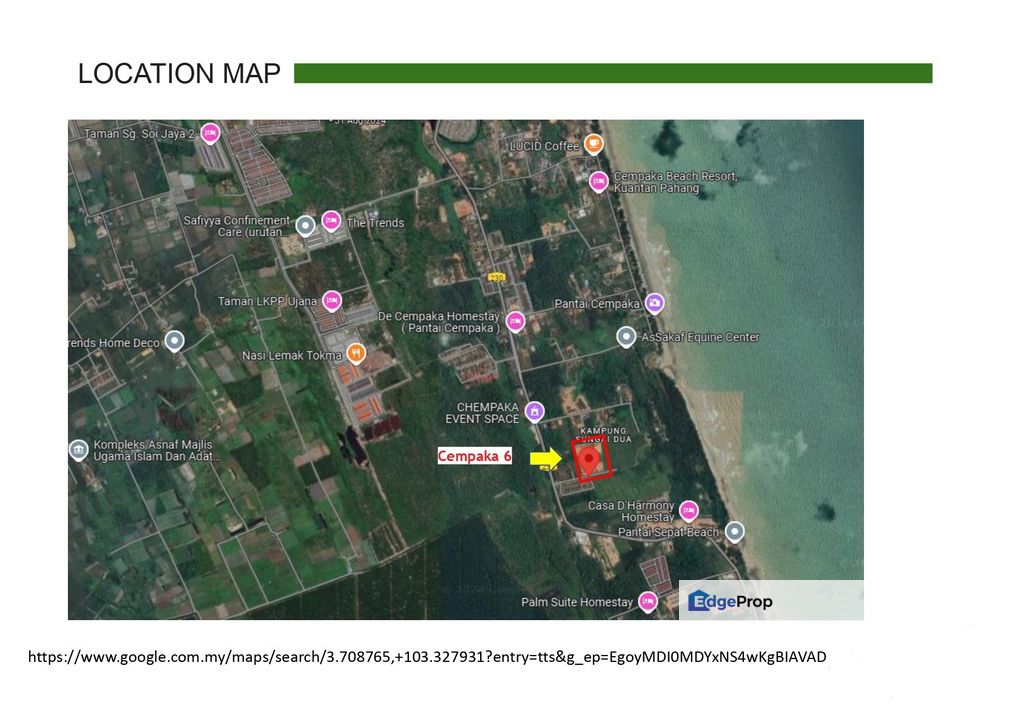Click the route 230 road shield
Image resolution: width=1019 pixels, height=720 pixels.
coord(497,277)
